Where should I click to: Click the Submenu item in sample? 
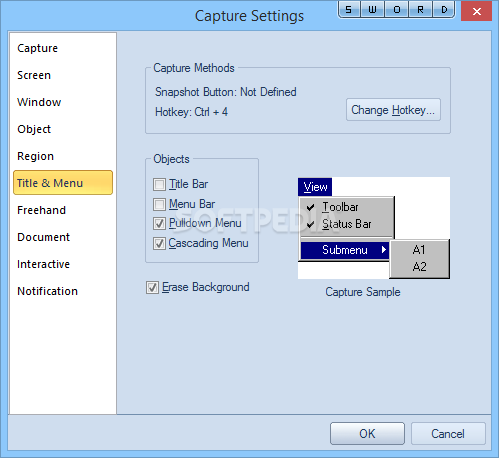[x=345, y=250]
